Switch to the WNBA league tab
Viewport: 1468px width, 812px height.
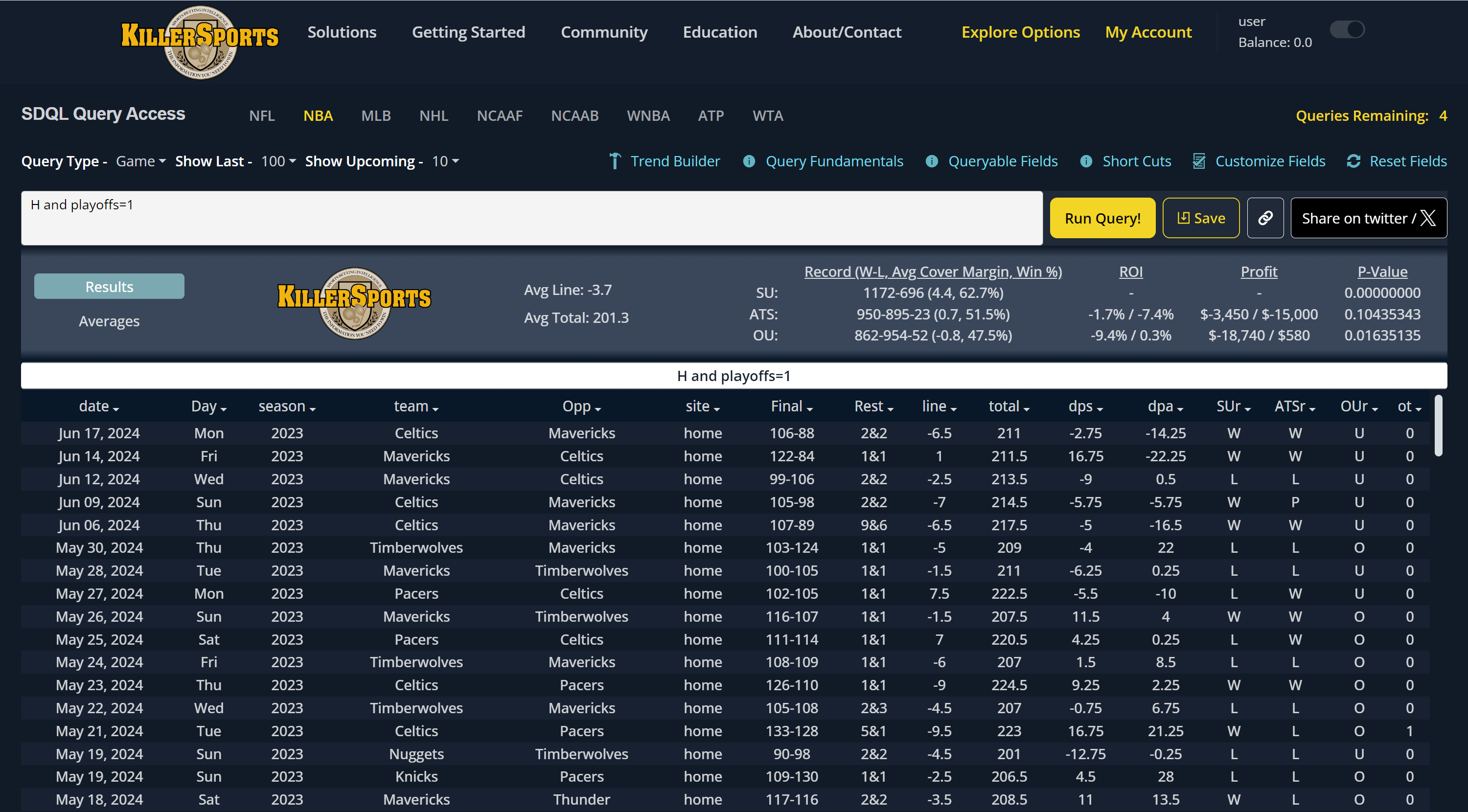(648, 115)
